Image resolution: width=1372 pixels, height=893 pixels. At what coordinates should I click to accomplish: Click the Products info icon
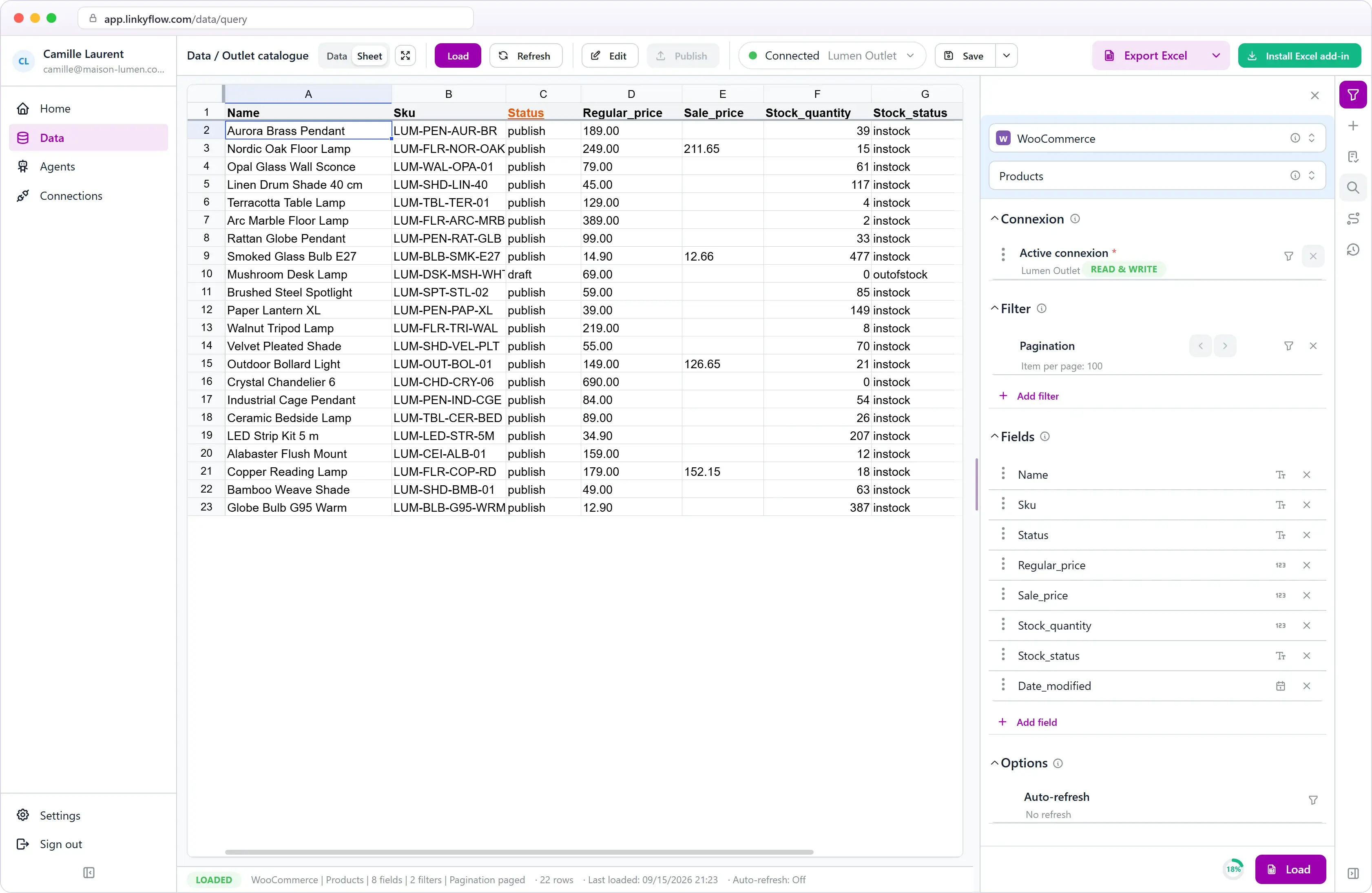1295,175
